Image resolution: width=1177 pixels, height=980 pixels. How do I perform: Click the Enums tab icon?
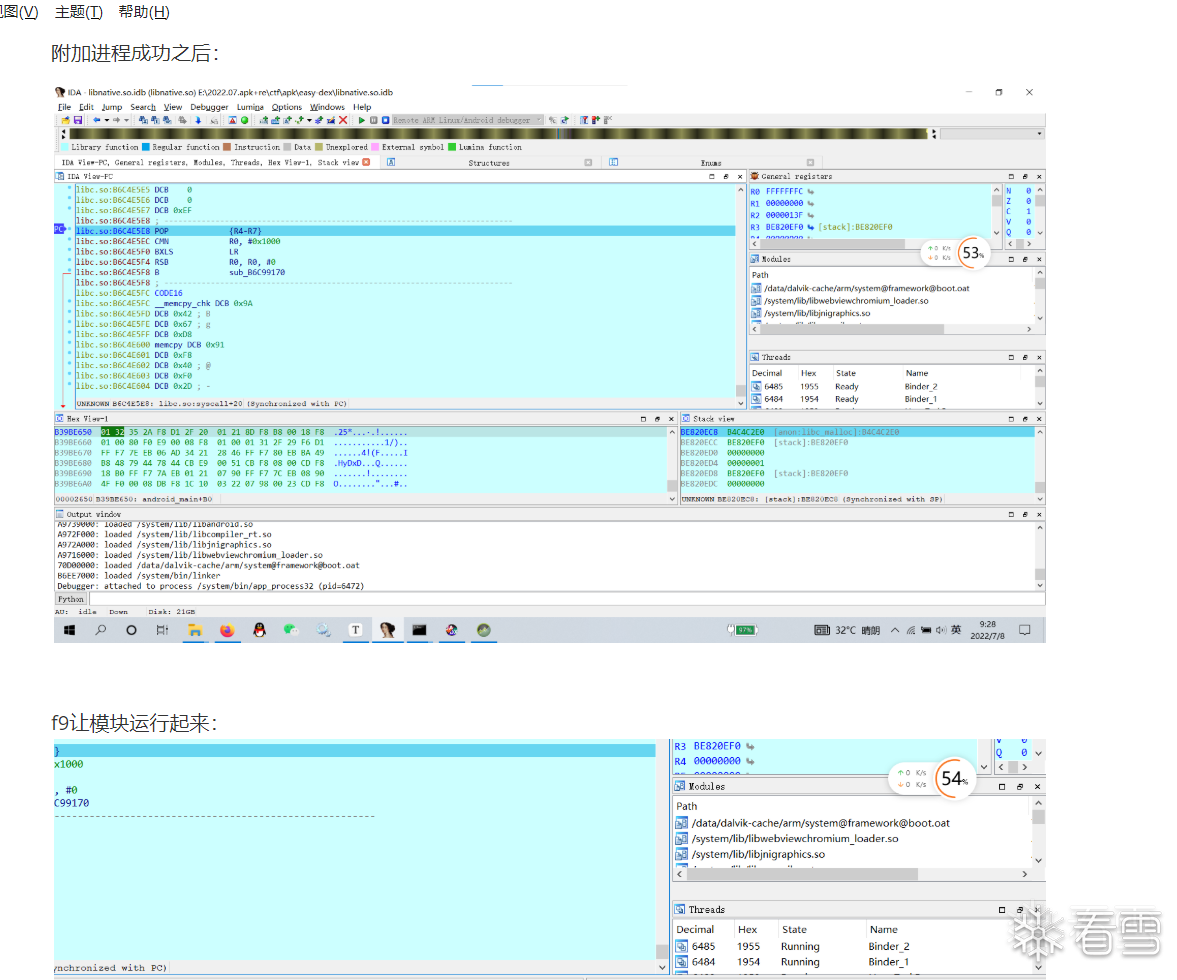613,162
